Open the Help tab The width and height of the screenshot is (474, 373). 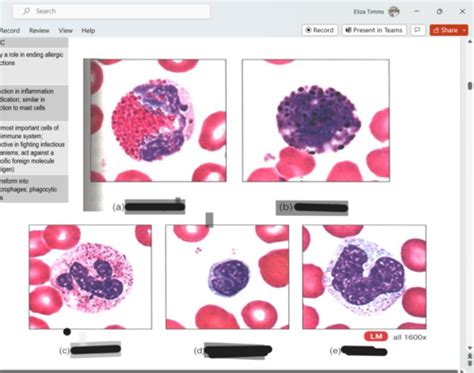pyautogui.click(x=88, y=31)
